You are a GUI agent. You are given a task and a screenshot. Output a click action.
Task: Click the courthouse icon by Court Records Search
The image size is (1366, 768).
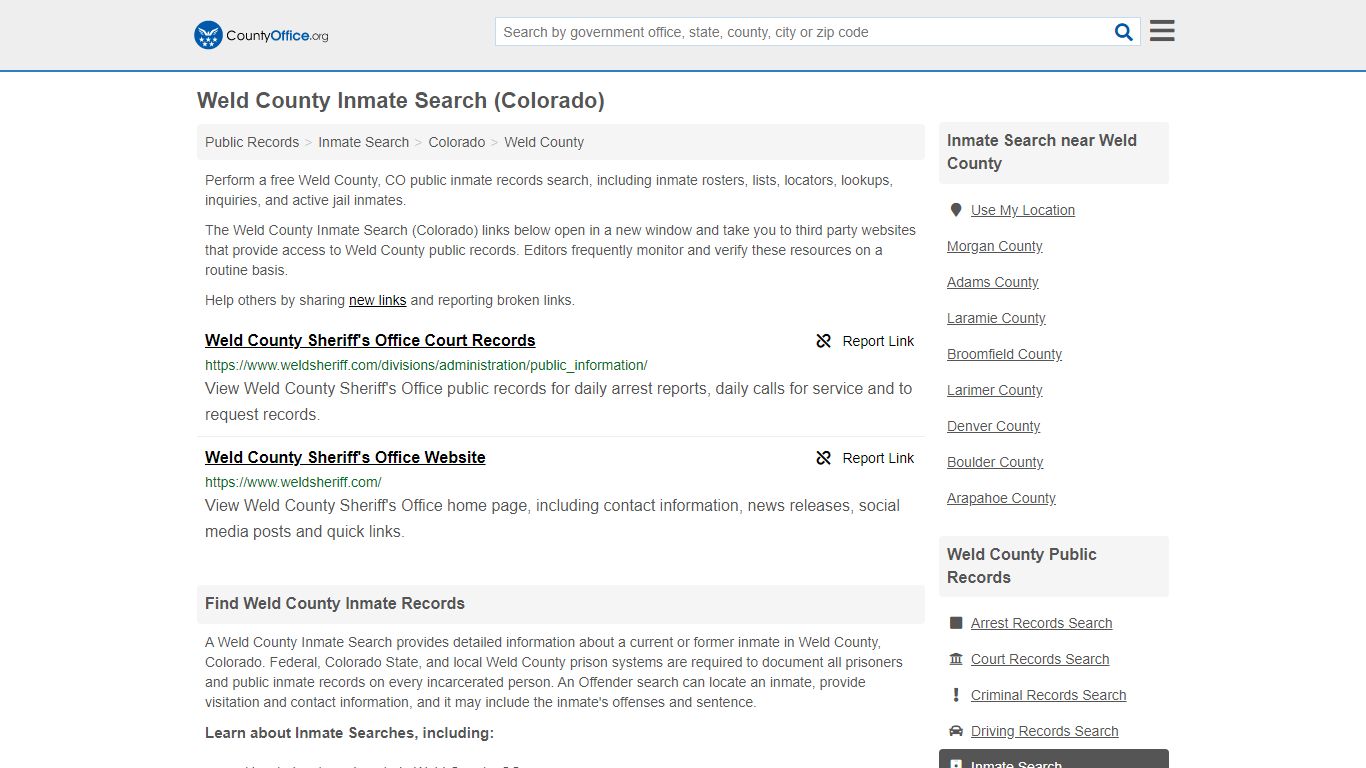956,659
